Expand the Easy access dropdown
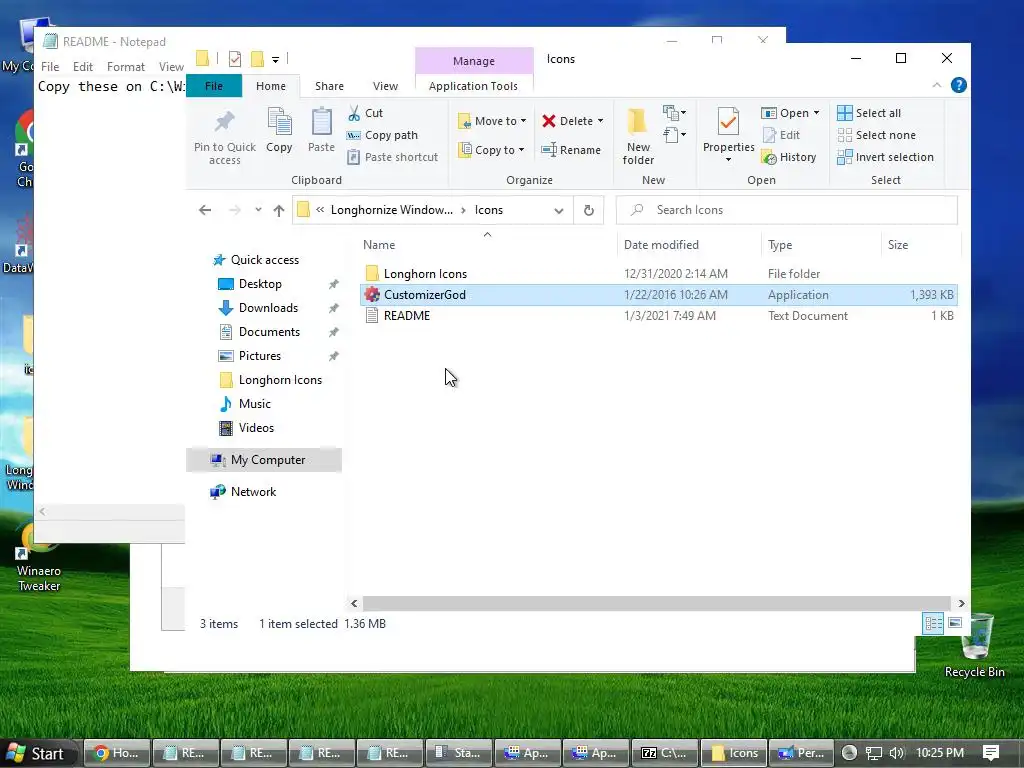Screen dimensions: 1024x768 click(674, 135)
